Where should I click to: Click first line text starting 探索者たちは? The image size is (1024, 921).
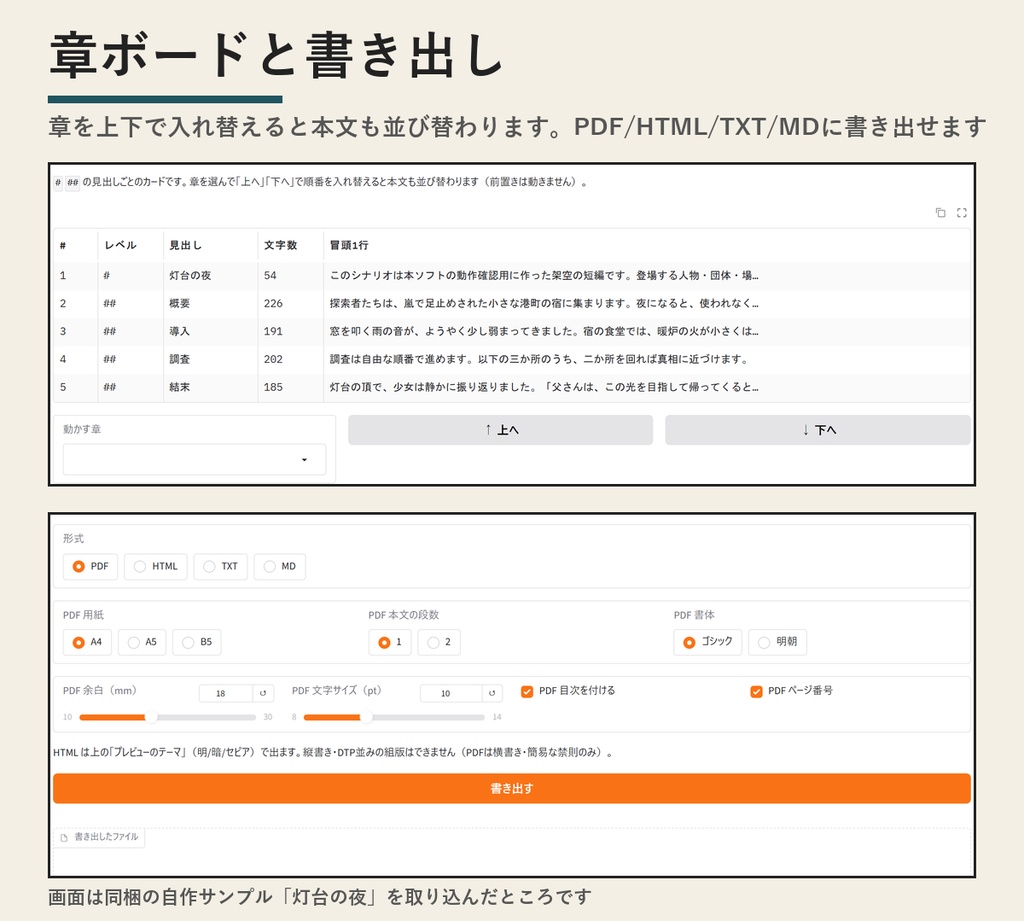(544, 304)
